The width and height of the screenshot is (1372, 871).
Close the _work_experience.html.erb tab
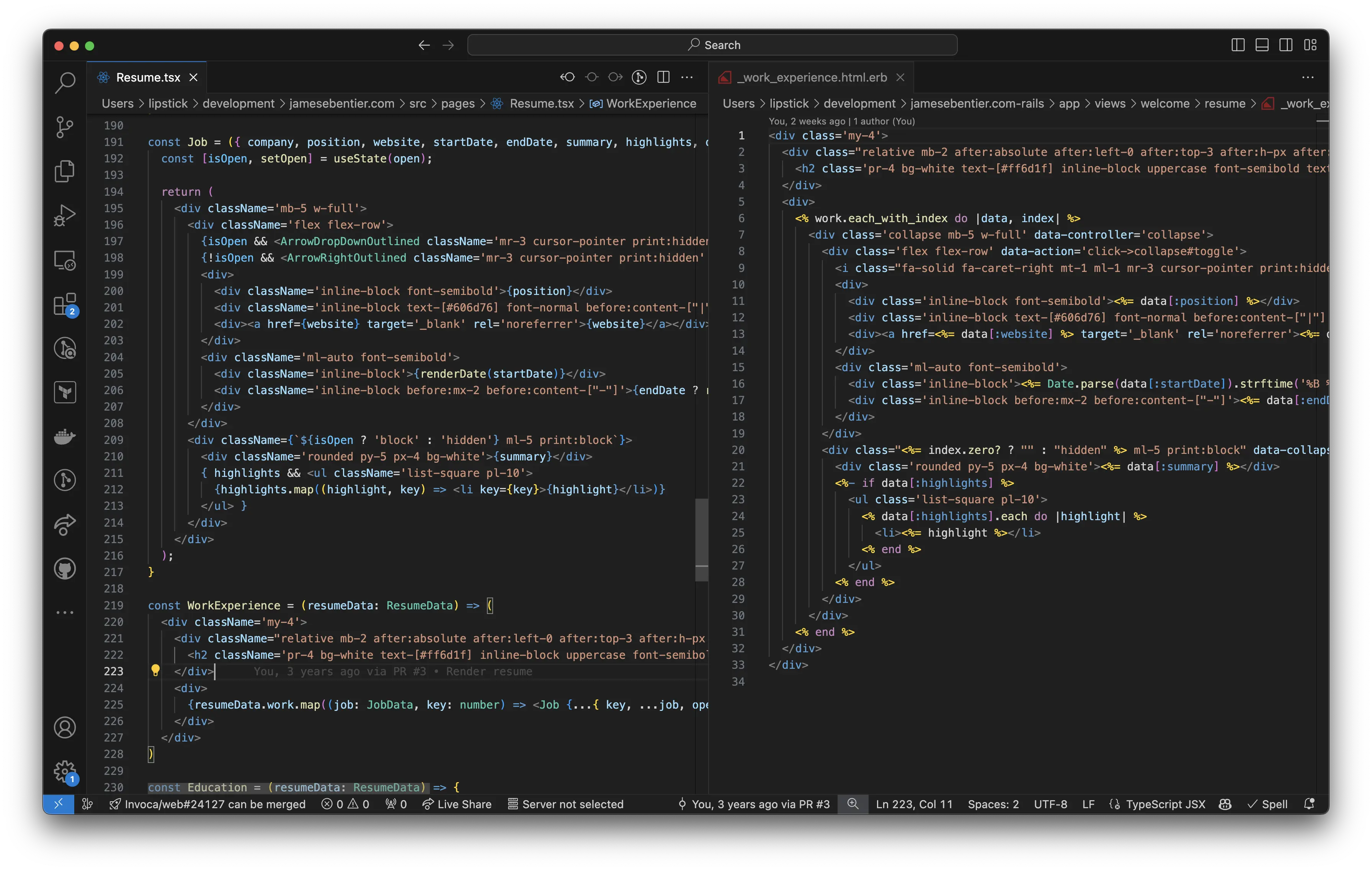pyautogui.click(x=900, y=77)
